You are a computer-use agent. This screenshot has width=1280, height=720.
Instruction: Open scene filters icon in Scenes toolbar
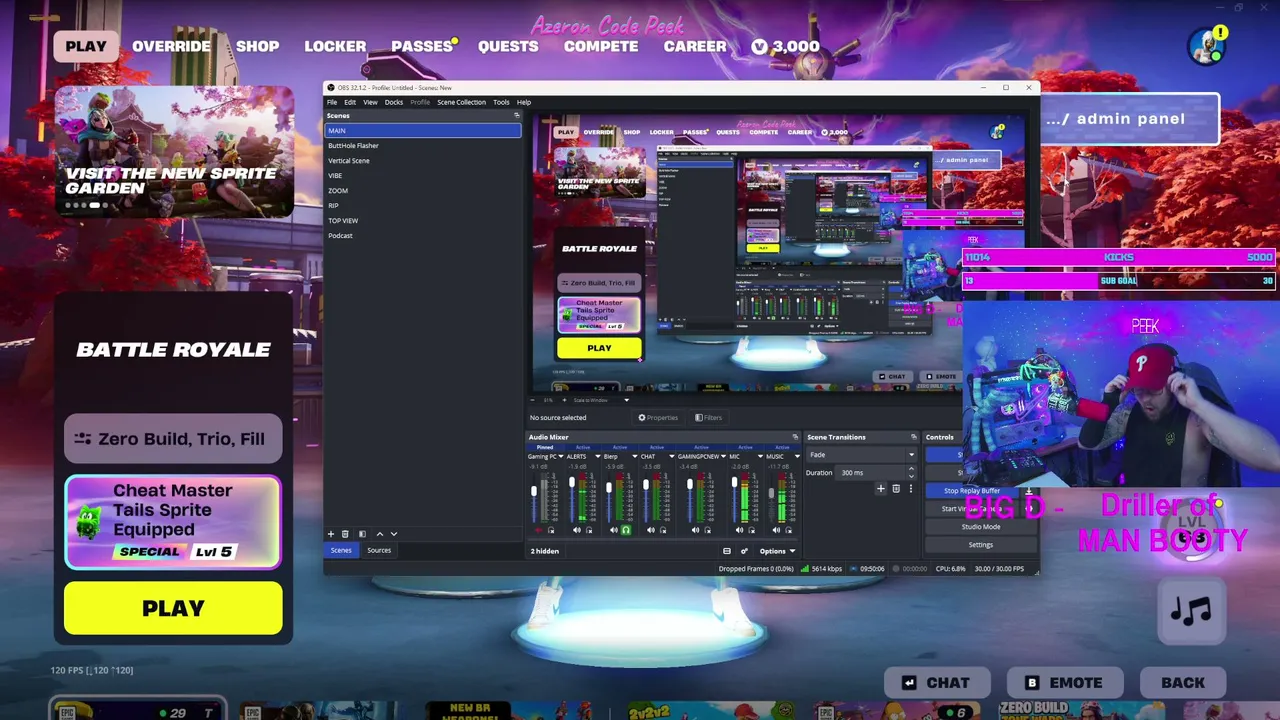[362, 534]
